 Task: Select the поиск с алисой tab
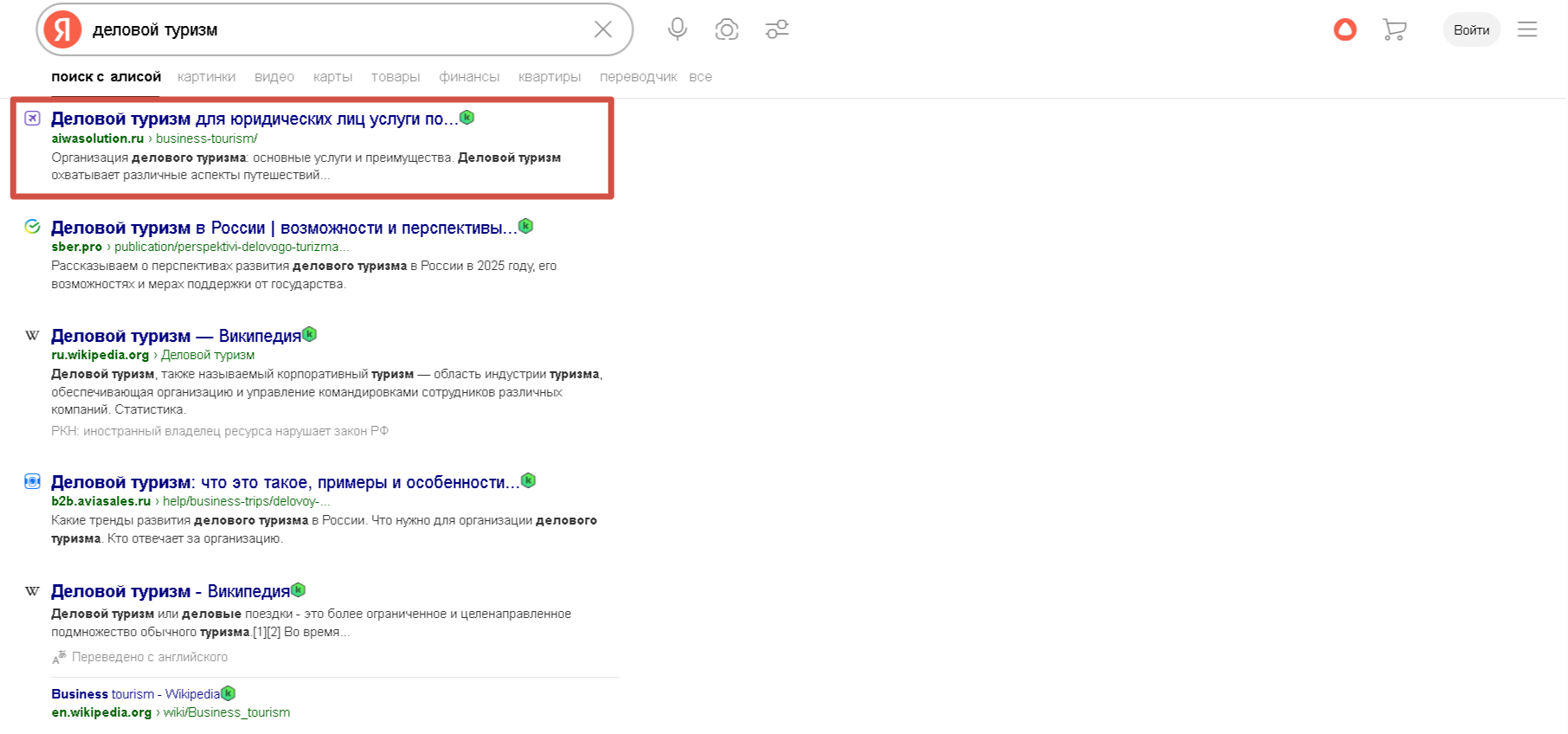pos(106,77)
